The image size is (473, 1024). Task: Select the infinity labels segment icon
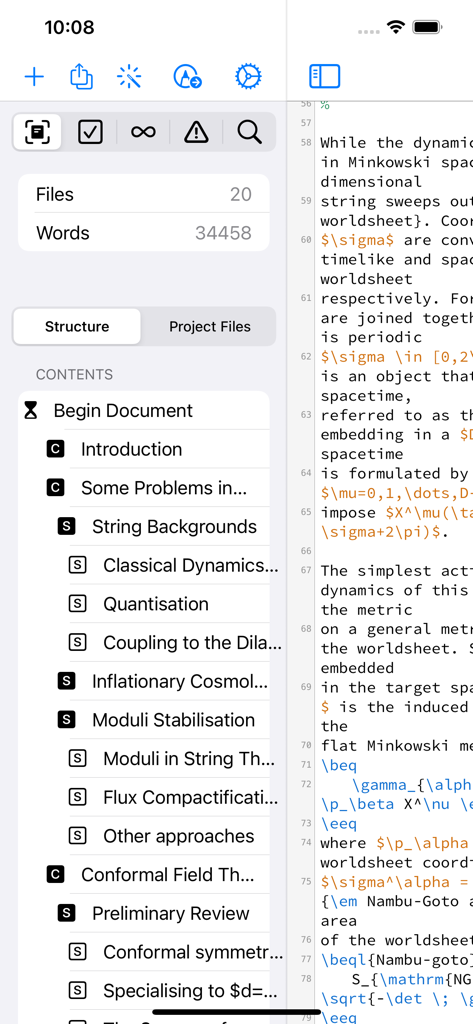click(x=143, y=133)
